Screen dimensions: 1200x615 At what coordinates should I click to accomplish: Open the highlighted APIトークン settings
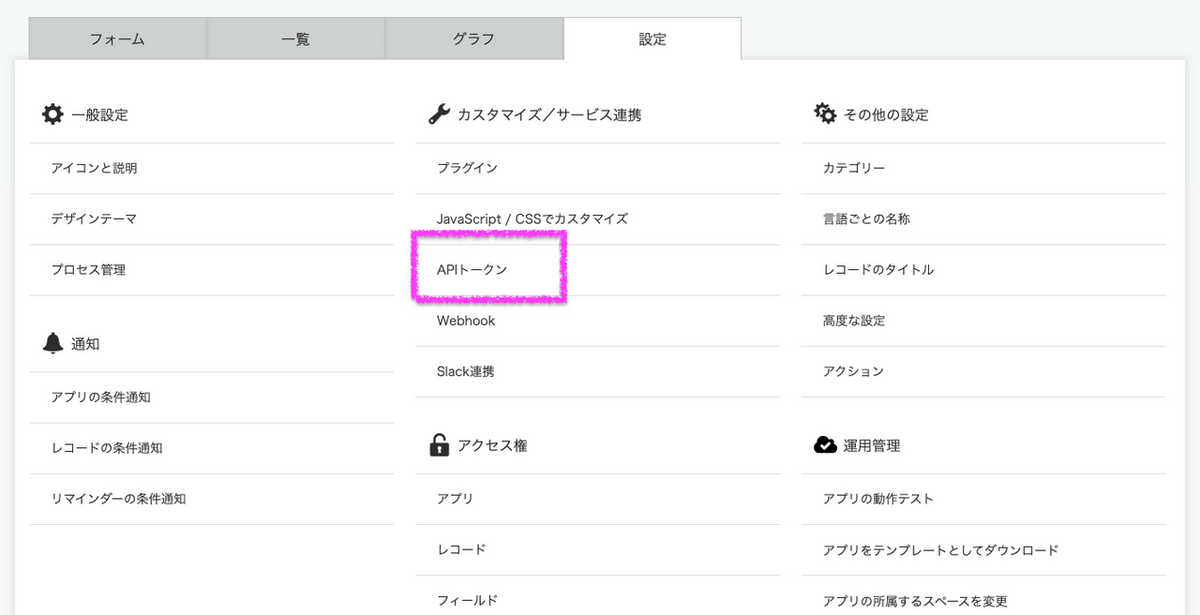(471, 269)
